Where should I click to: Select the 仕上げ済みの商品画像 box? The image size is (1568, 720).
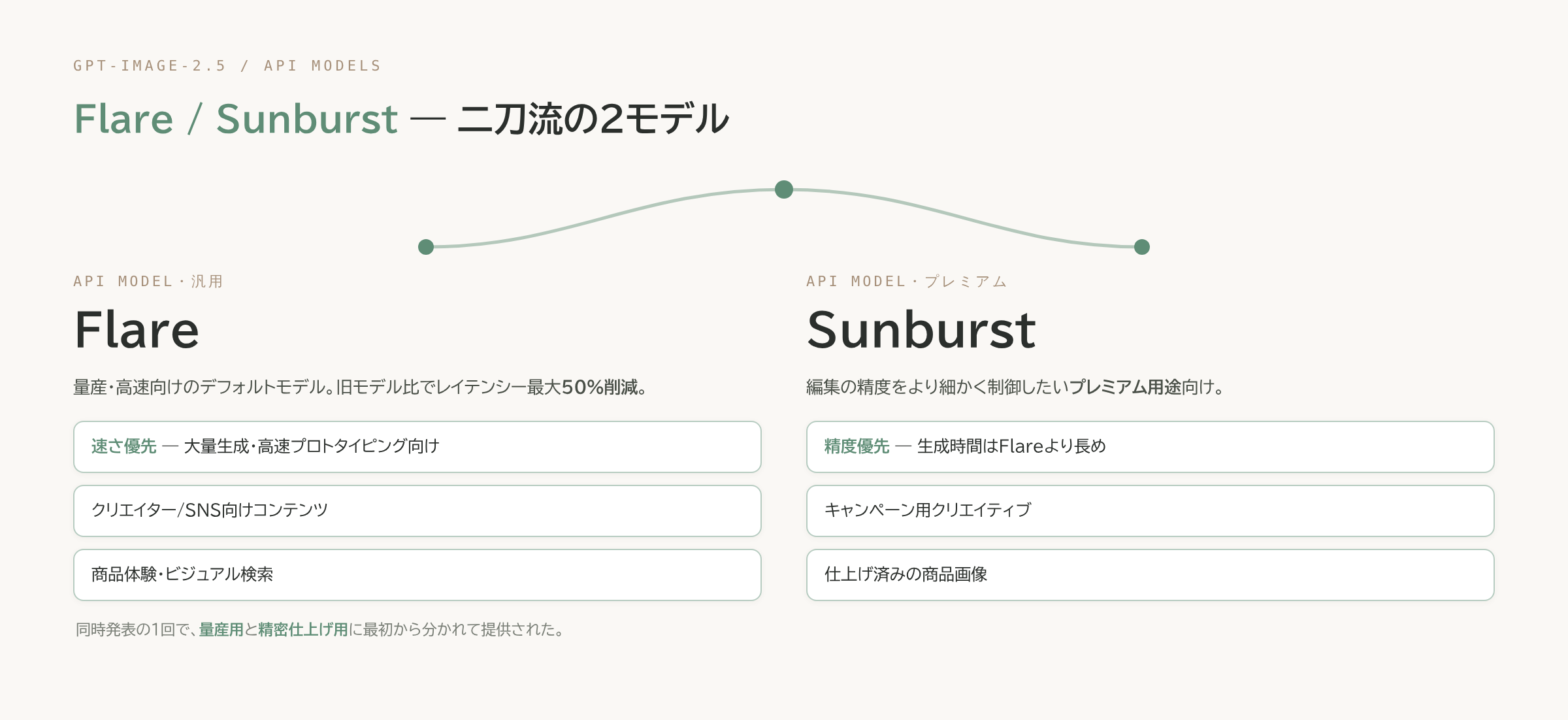(x=1151, y=575)
